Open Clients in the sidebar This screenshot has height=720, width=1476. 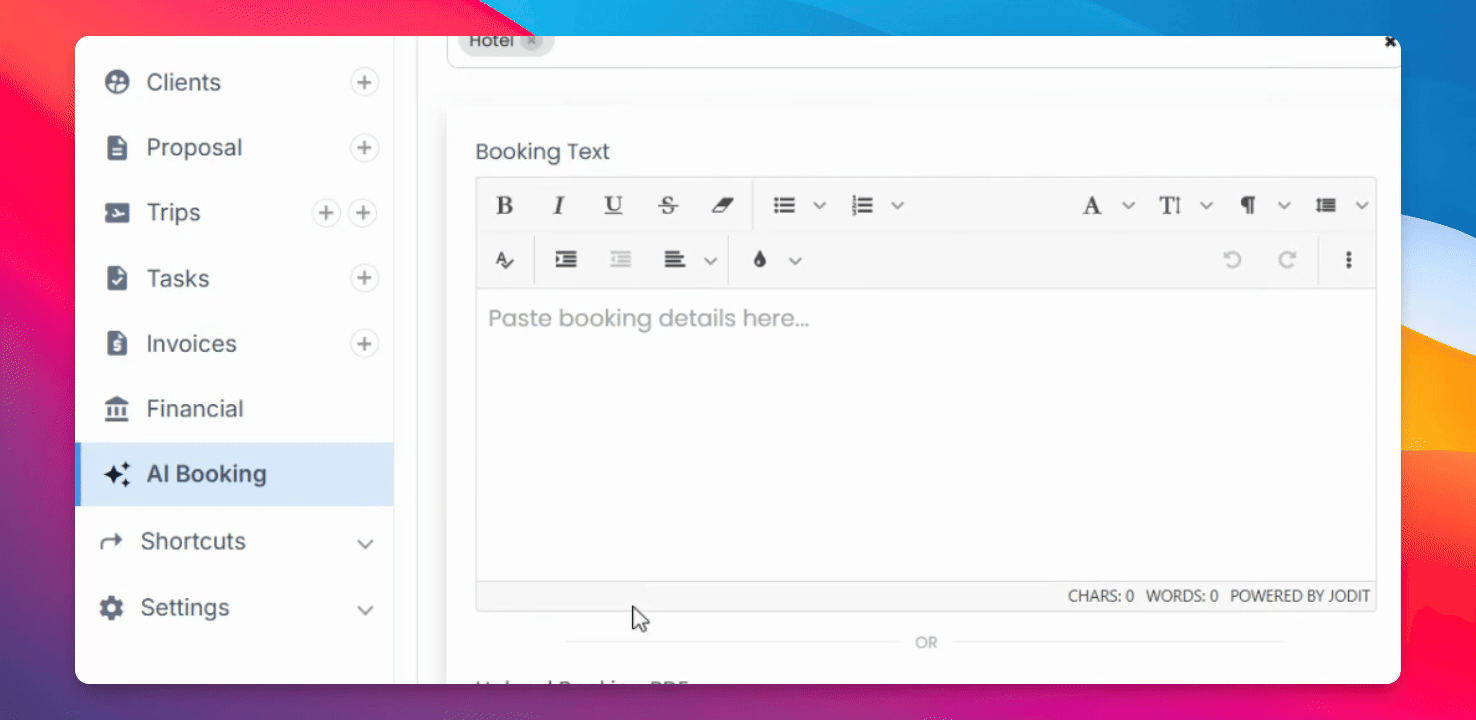(x=183, y=82)
